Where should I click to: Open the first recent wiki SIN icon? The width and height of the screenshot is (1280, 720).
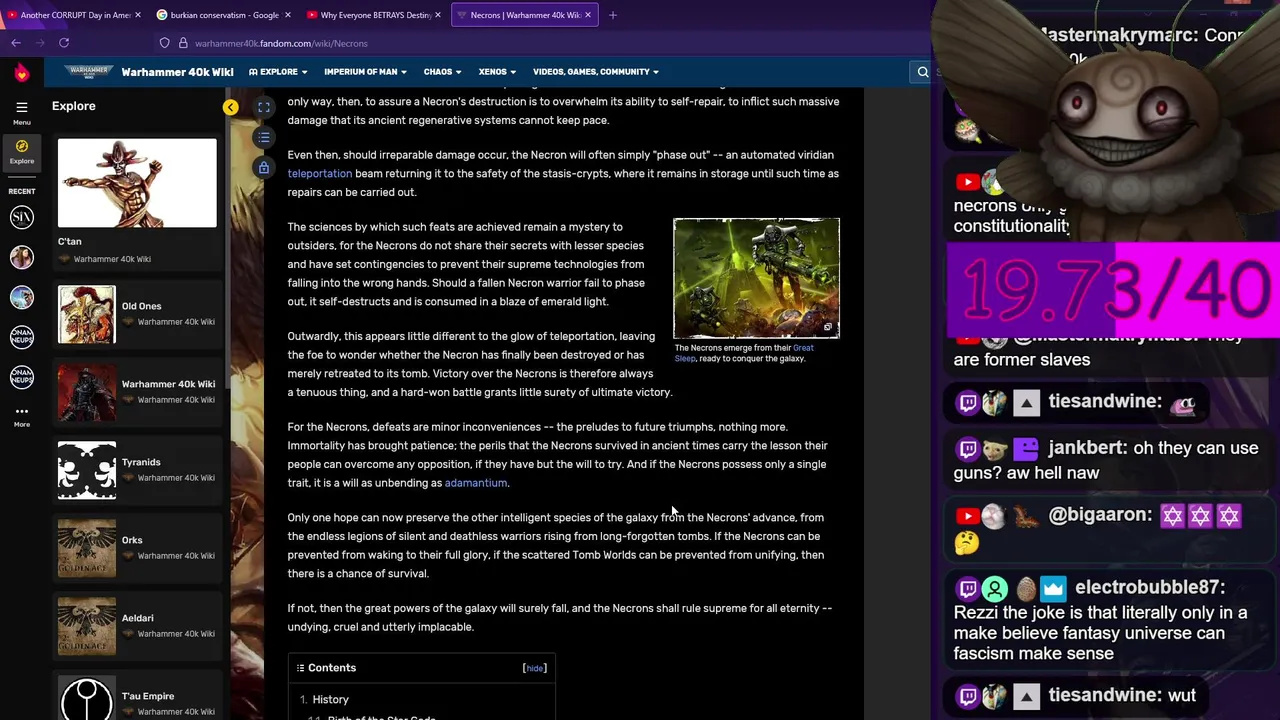21,217
